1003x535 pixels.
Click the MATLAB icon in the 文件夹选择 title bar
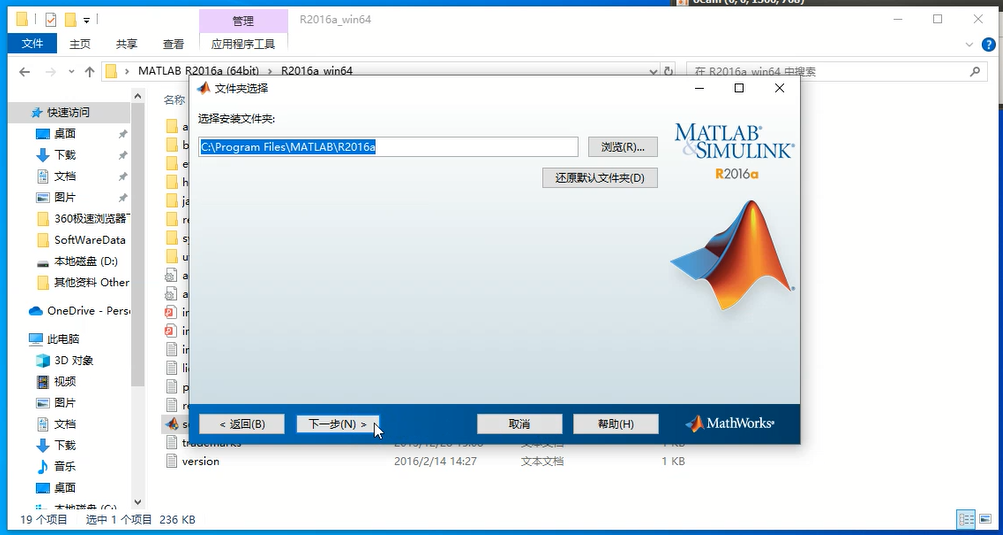coord(203,88)
